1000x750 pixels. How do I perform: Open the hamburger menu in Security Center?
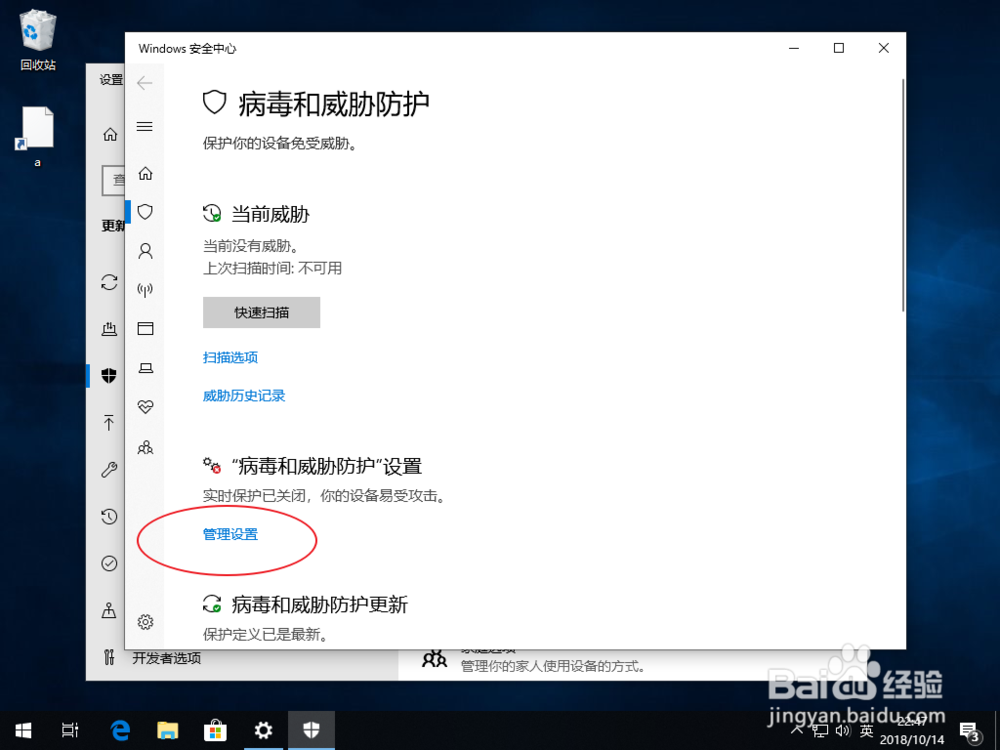145,126
